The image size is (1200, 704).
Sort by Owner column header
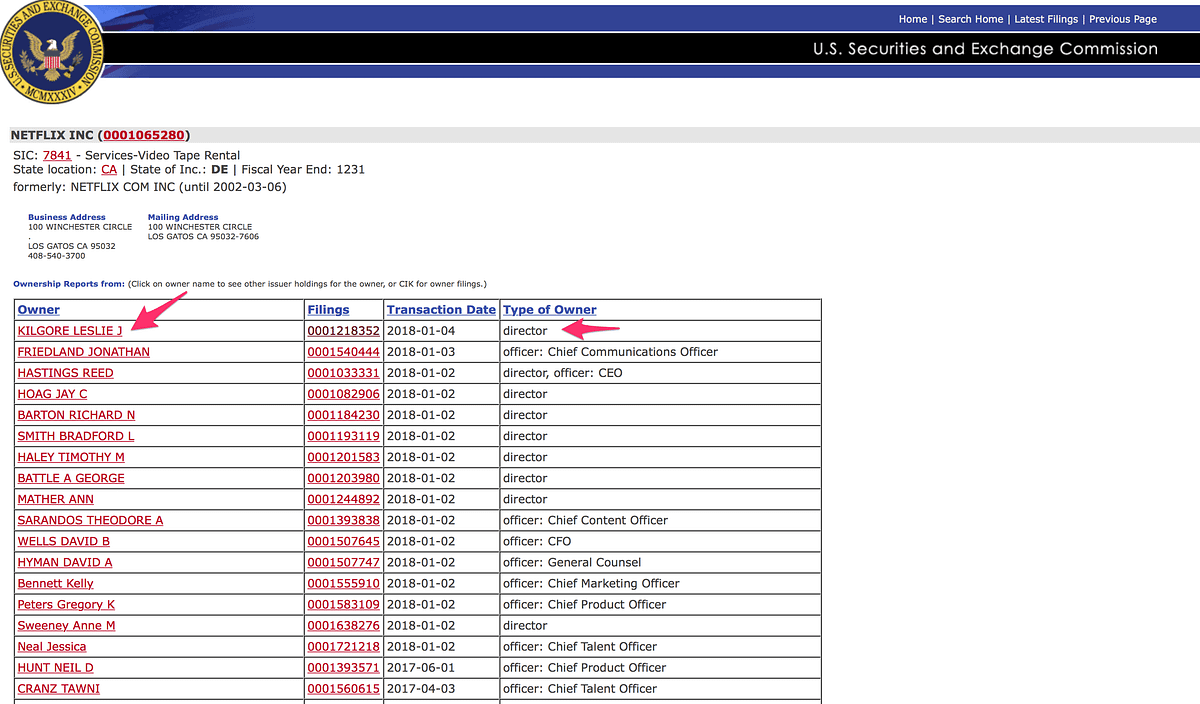click(38, 310)
